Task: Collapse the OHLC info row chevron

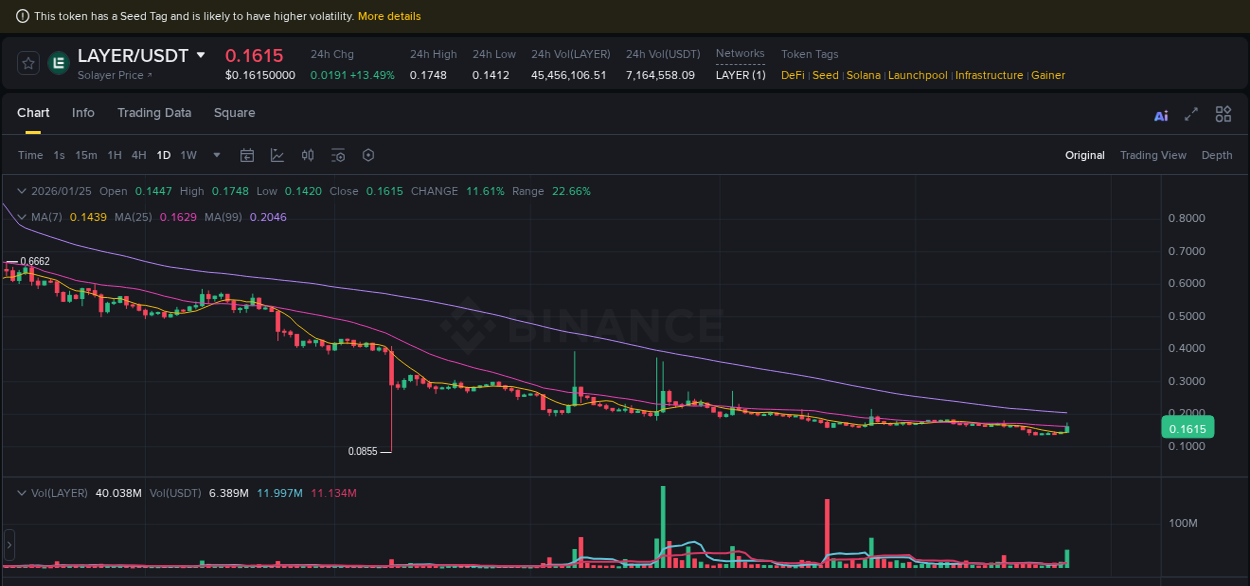Action: point(21,191)
